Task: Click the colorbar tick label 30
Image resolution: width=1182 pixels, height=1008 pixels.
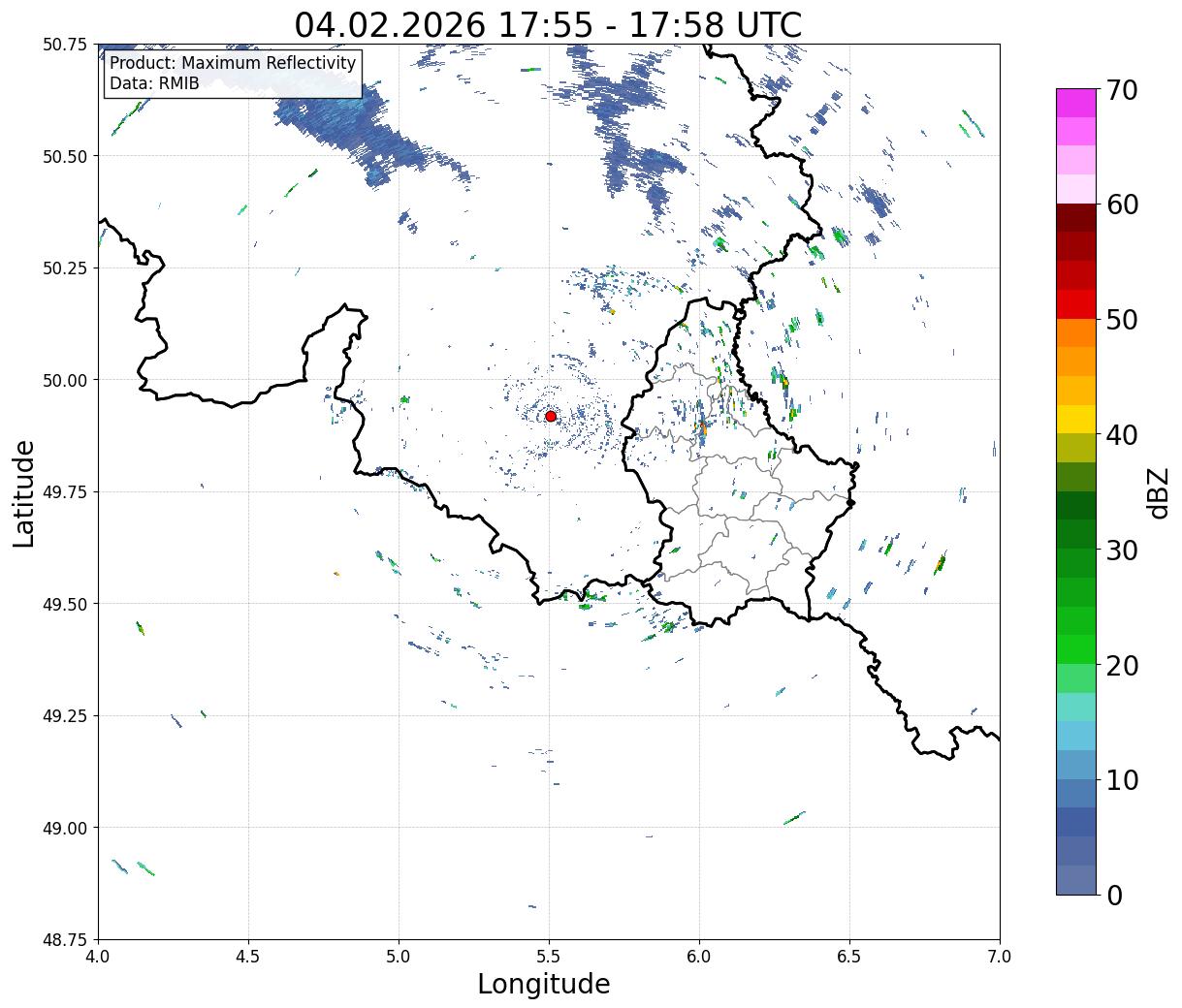Action: (x=1124, y=550)
